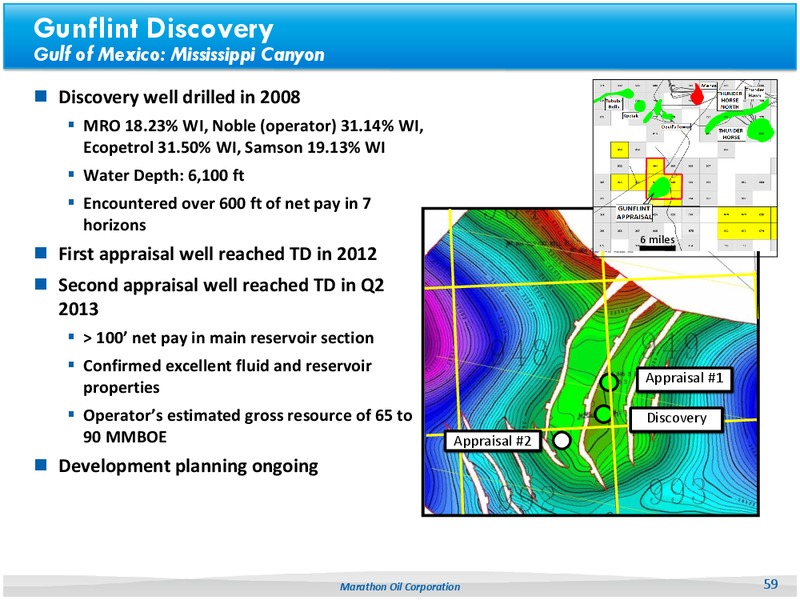
Task: Click 'Encountered over 600 ft of net pay' text
Action: pyautogui.click(x=227, y=204)
